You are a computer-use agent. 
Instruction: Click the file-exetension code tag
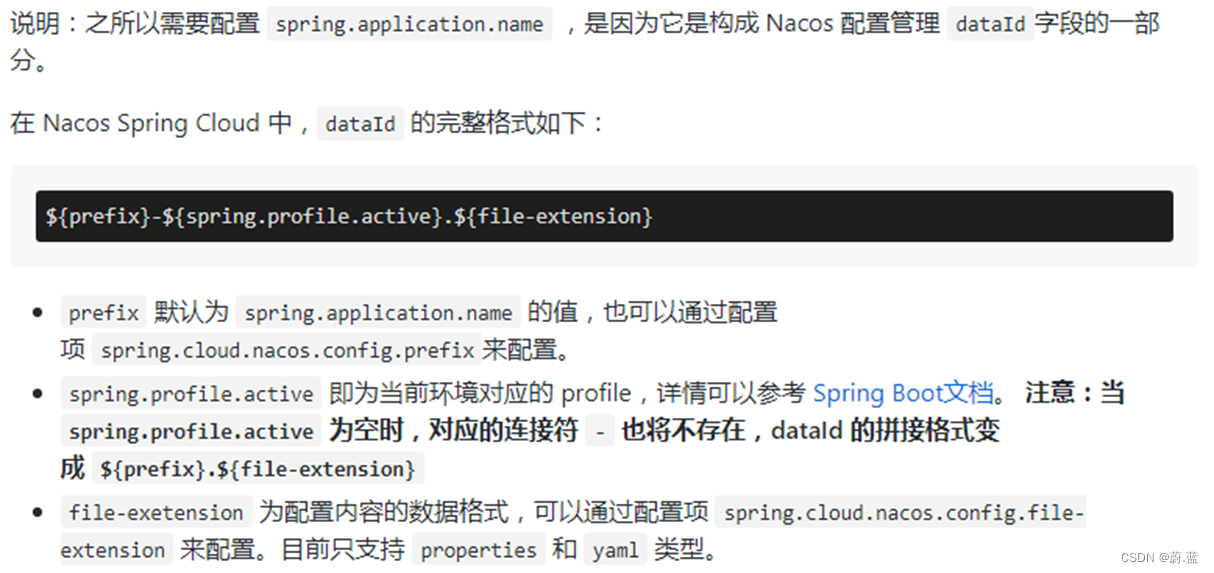point(156,513)
